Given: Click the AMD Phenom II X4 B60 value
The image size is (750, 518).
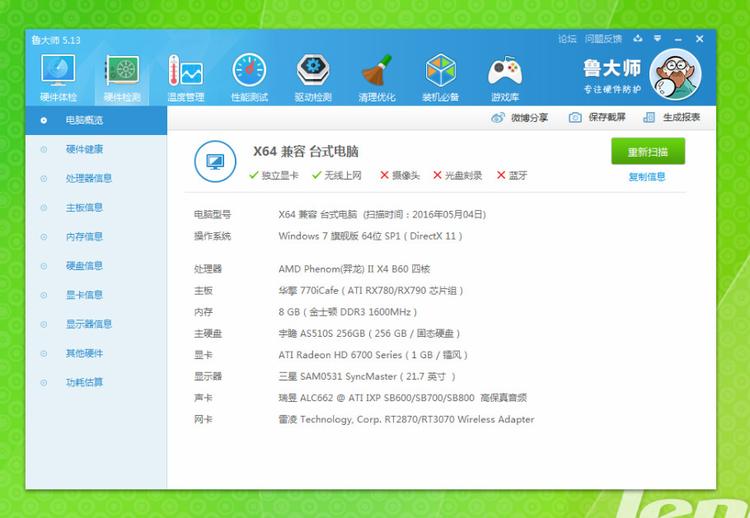Looking at the screenshot, I should [x=354, y=269].
